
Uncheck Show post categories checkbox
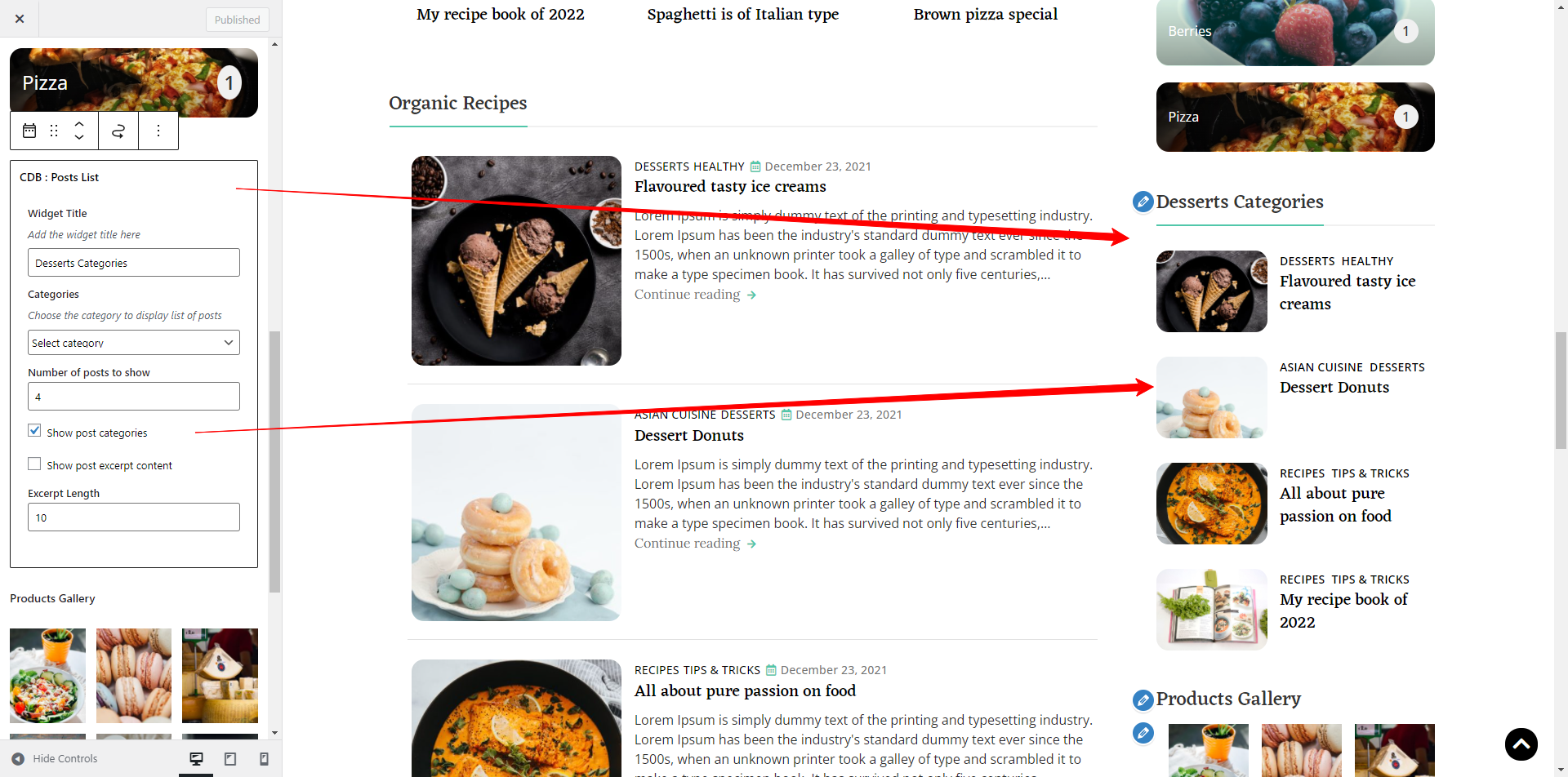pos(34,430)
